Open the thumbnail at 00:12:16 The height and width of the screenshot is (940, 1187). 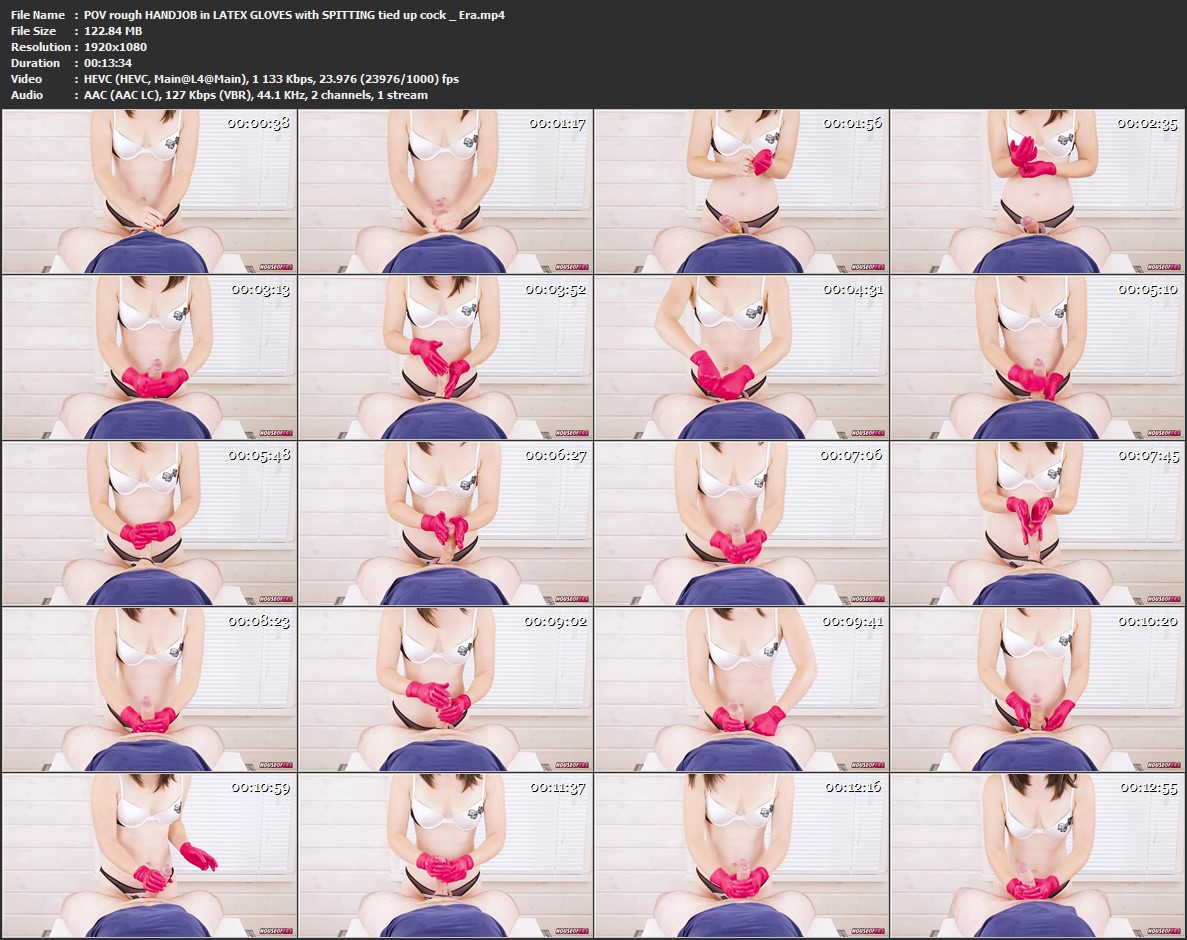coord(741,855)
